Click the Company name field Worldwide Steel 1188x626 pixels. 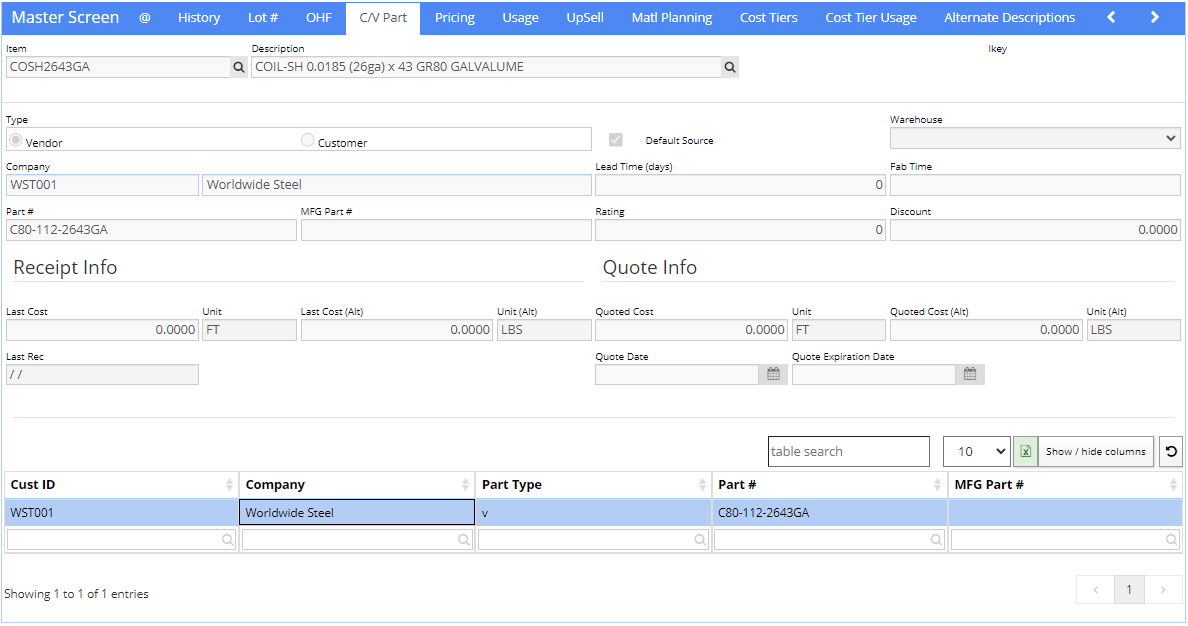click(396, 185)
